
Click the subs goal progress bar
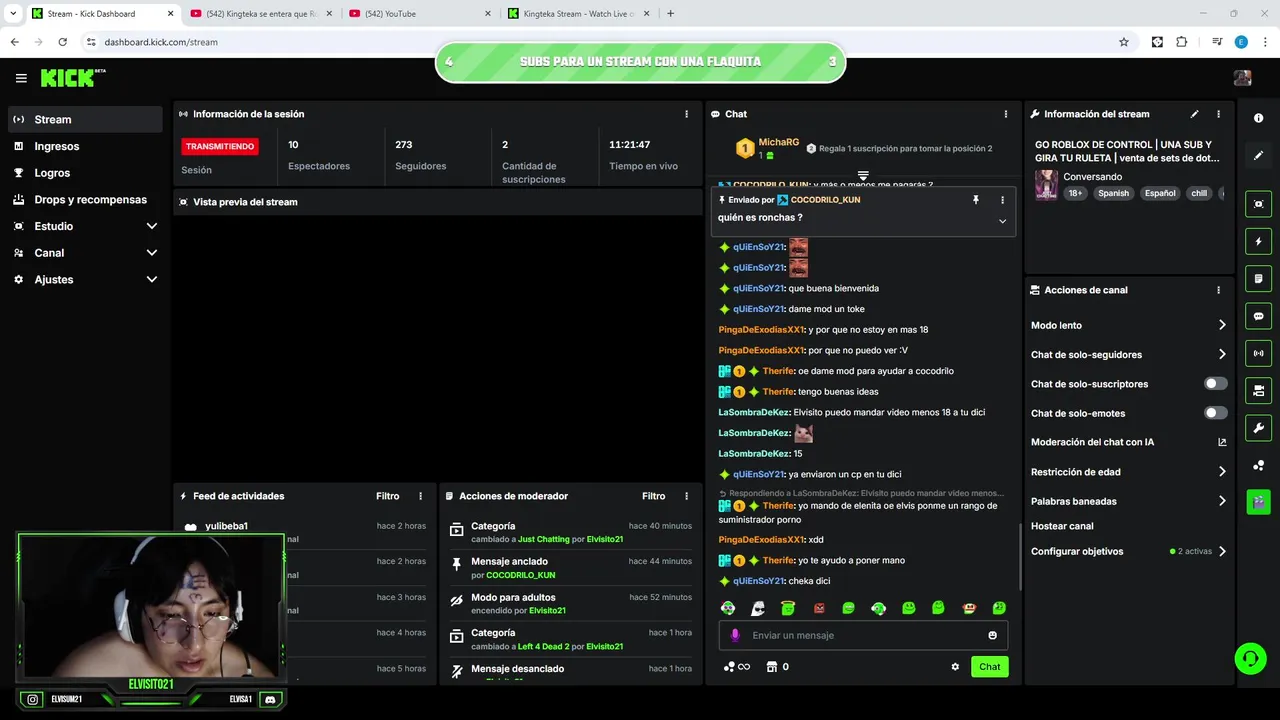point(640,62)
